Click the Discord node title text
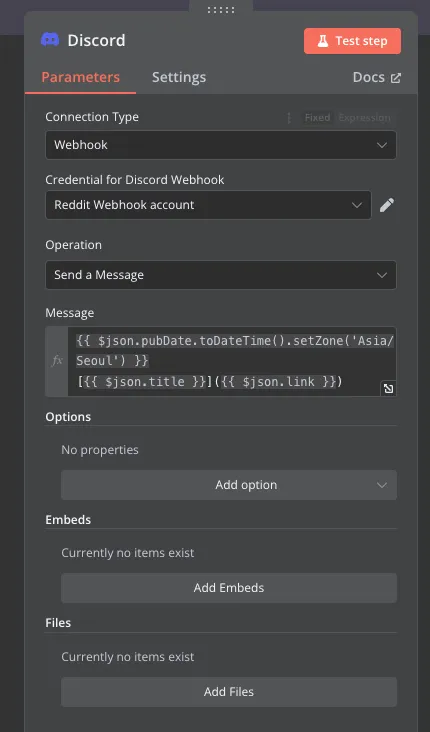 coord(96,41)
